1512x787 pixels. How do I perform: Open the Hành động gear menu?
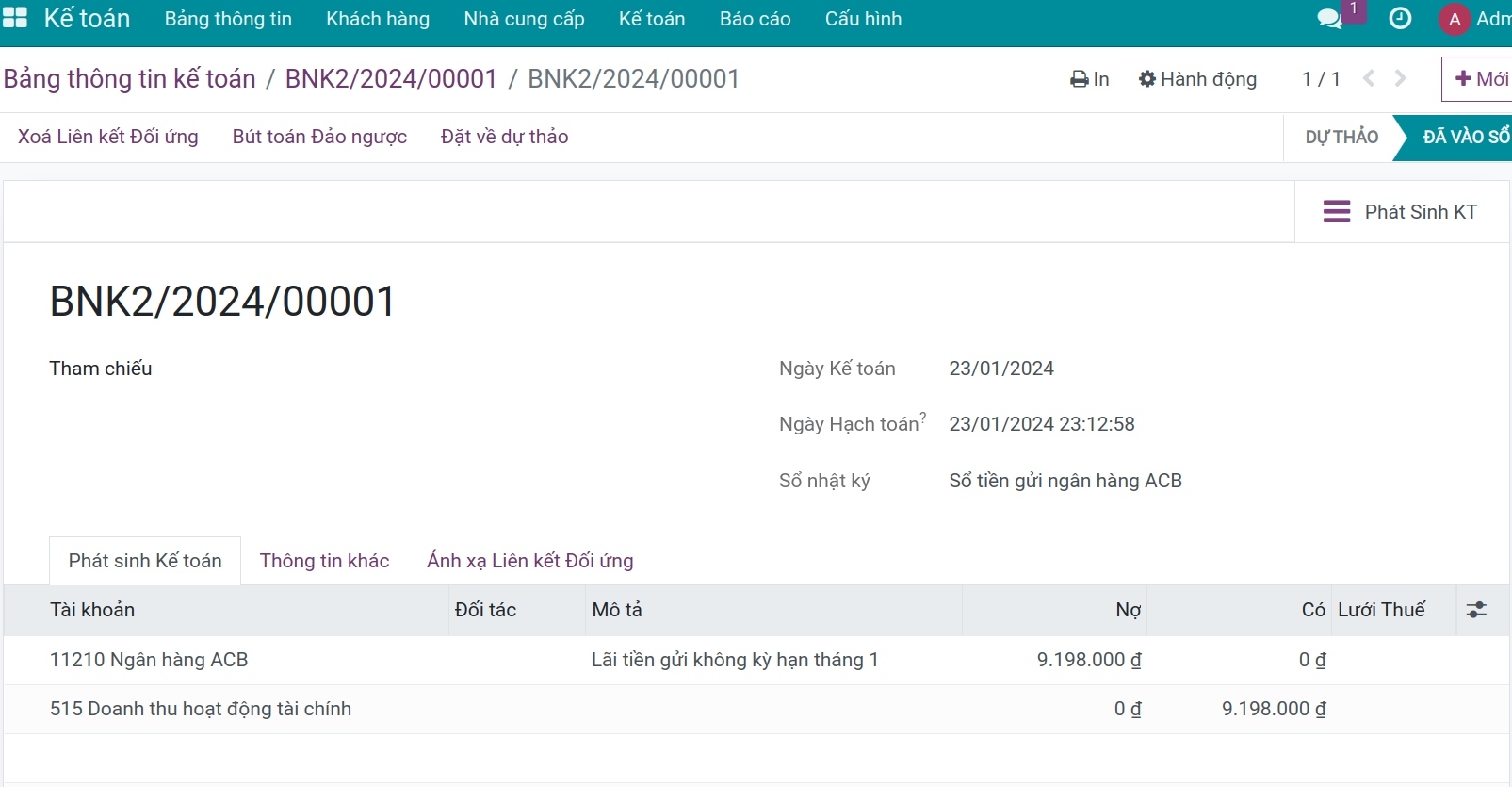point(1197,79)
